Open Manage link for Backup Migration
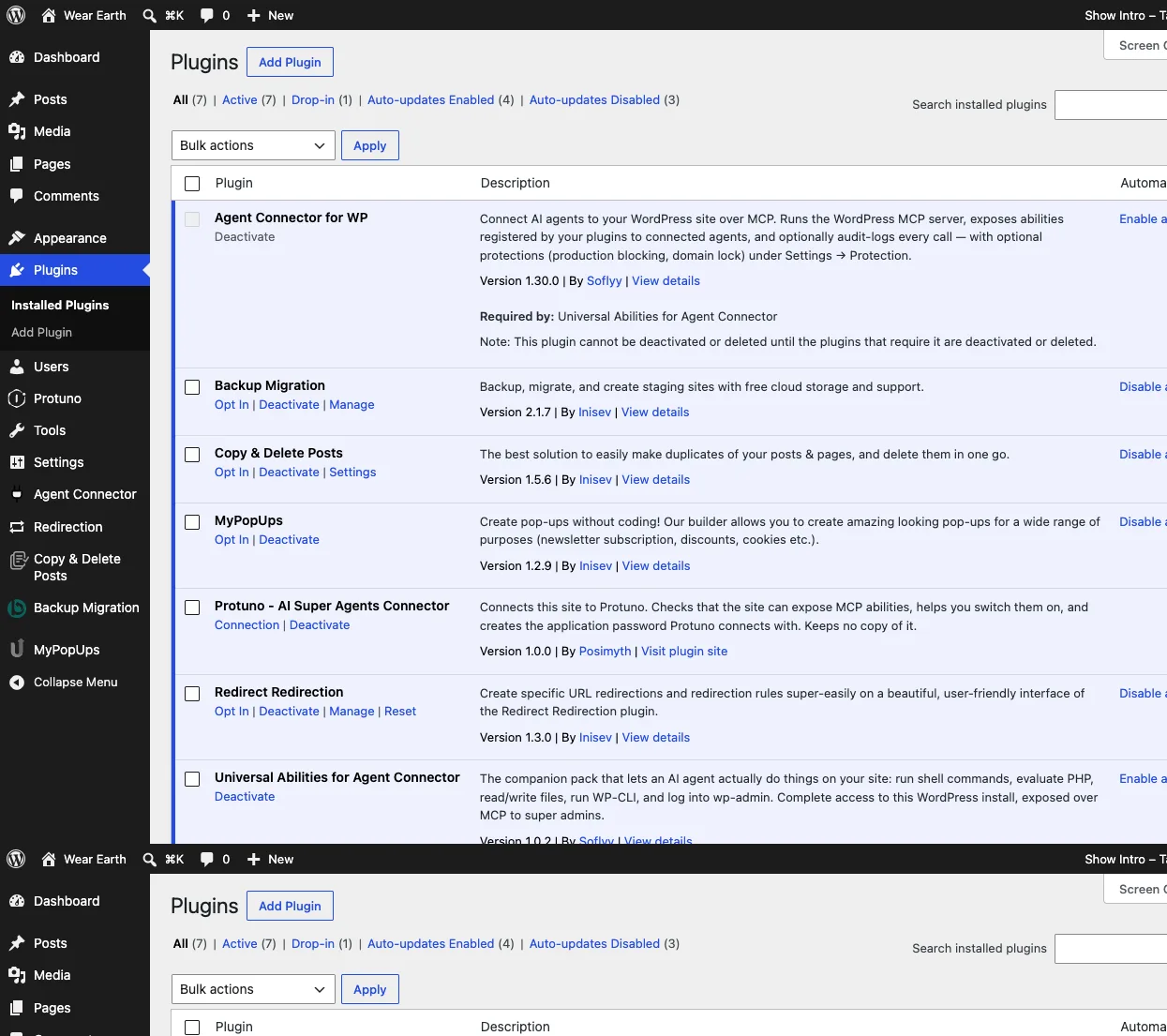The width and height of the screenshot is (1167, 1036). [352, 404]
